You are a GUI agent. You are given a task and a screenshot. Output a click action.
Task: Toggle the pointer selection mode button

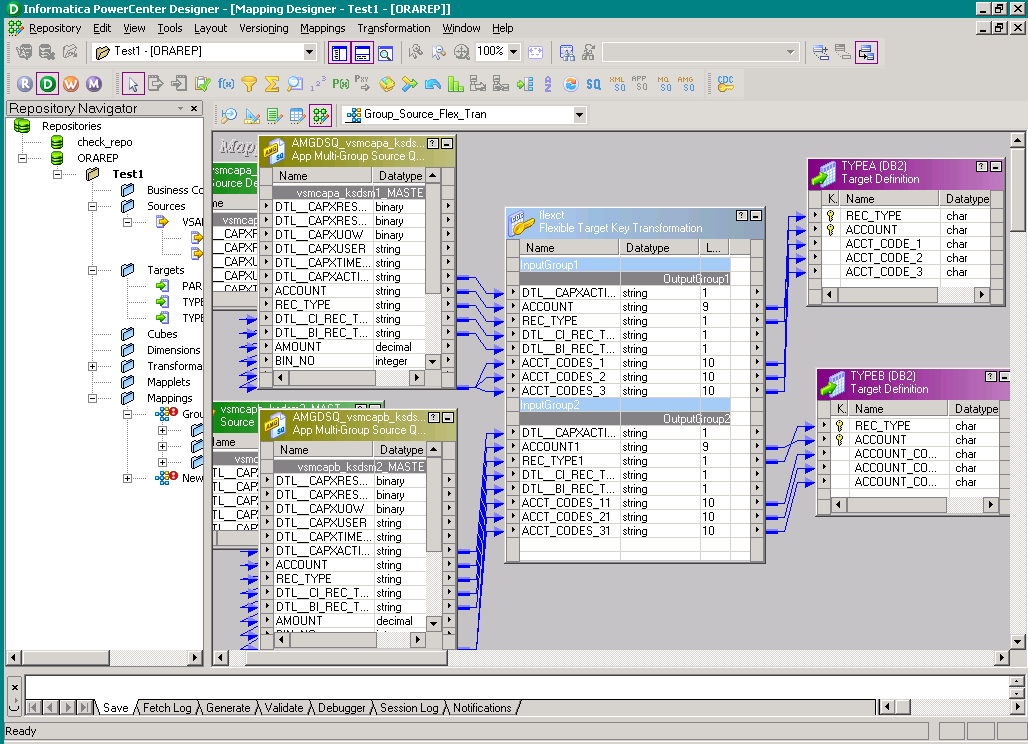tap(133, 83)
